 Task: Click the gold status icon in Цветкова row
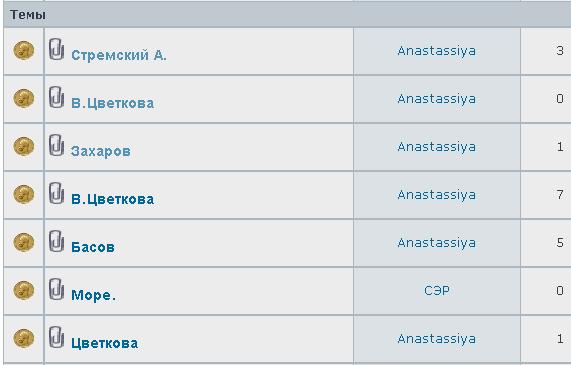coord(24,338)
